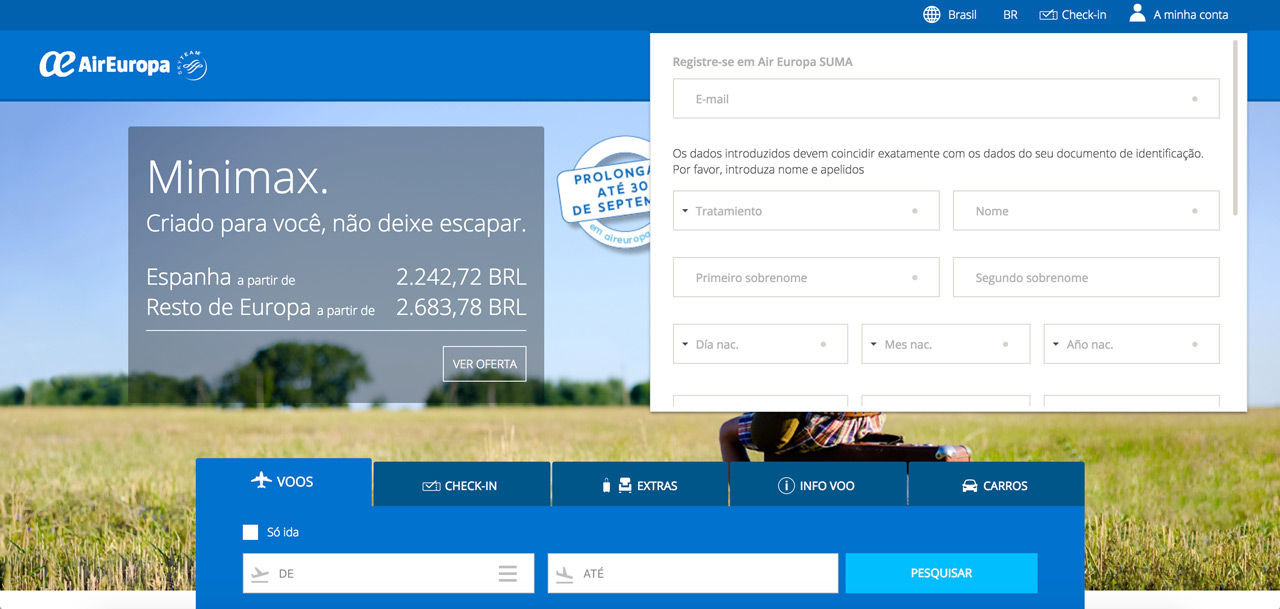Switch to the INFO VOO tab

point(818,485)
